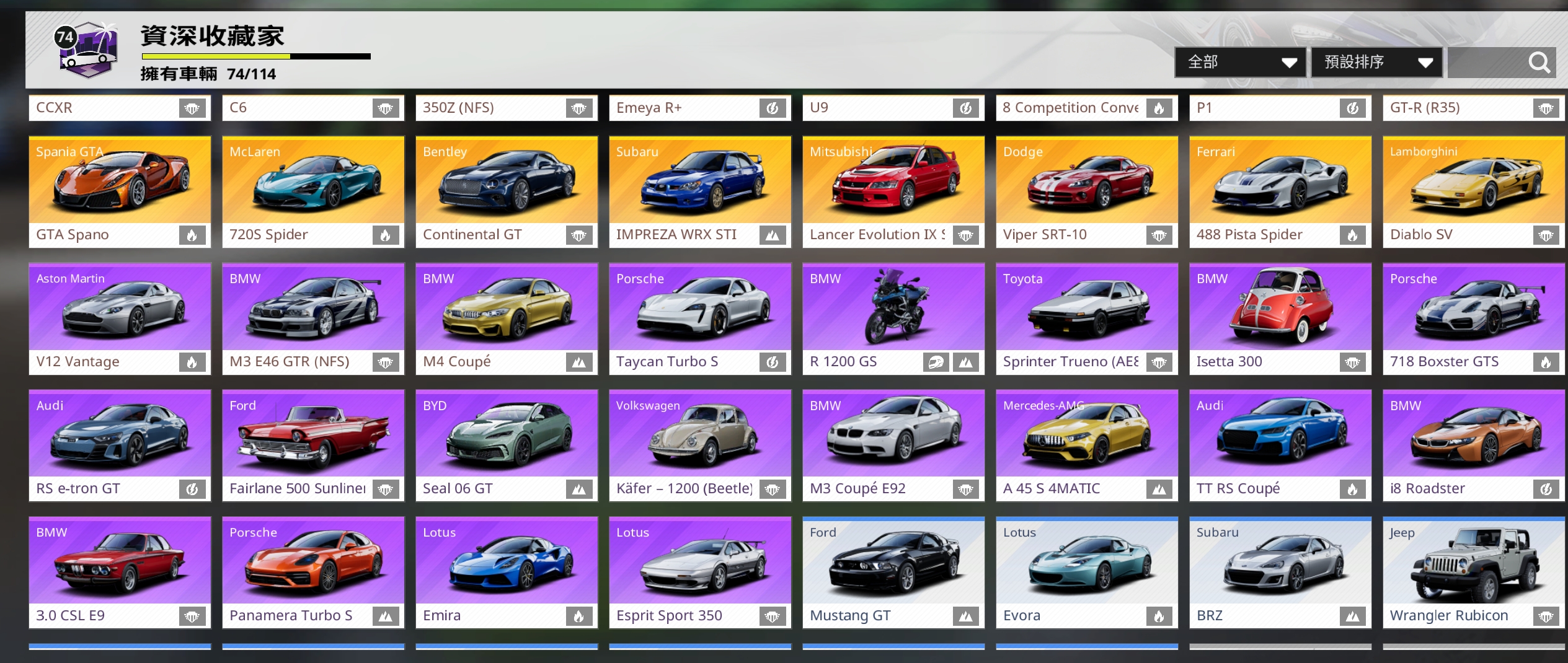The height and width of the screenshot is (663, 1568).
Task: Click the collector rank badge icon
Action: [87, 50]
